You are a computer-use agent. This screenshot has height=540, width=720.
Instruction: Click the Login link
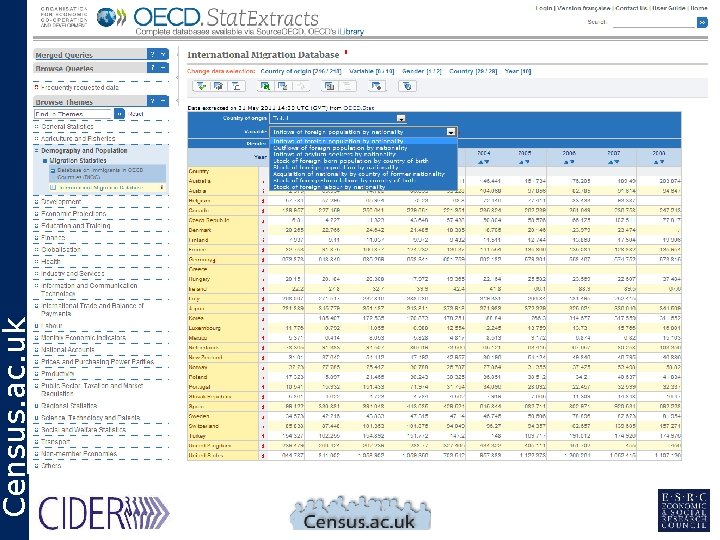543,8
